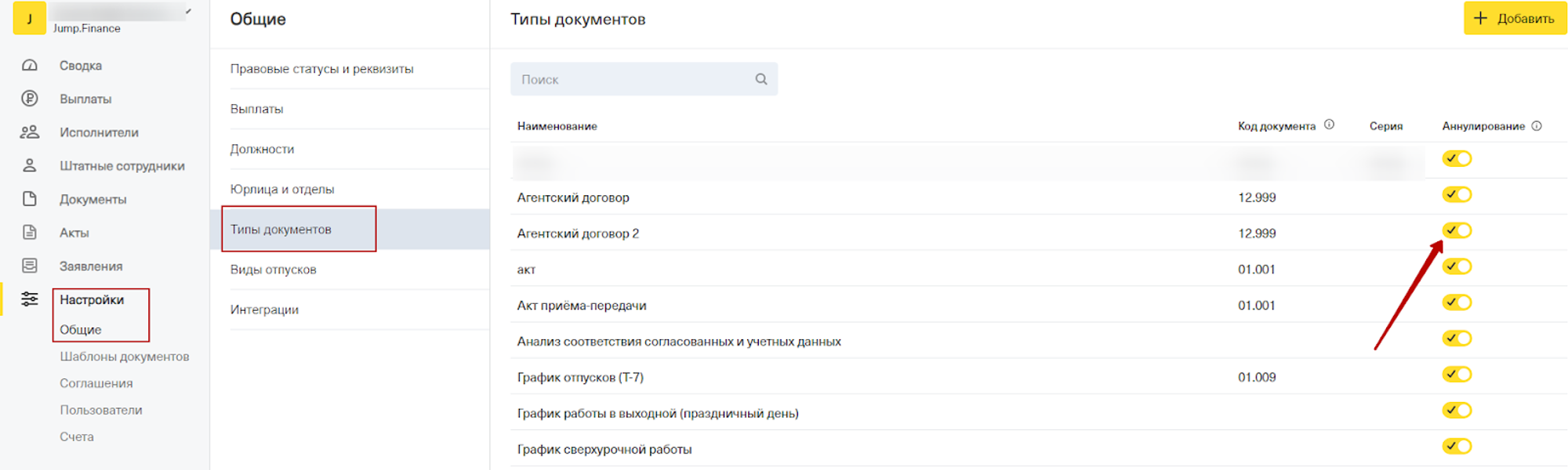Click info icon beside Аннулирование header
Viewport: 1568px width, 470px height.
tap(1537, 125)
